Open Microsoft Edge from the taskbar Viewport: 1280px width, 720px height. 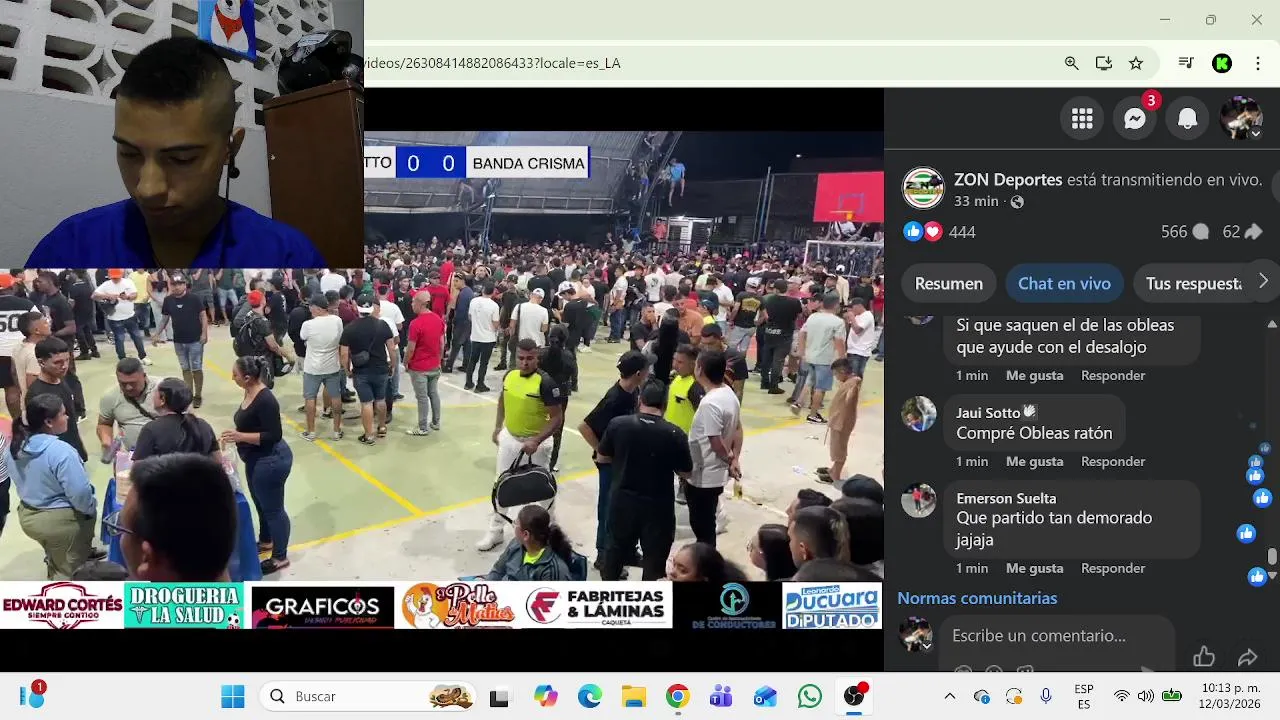[590, 697]
